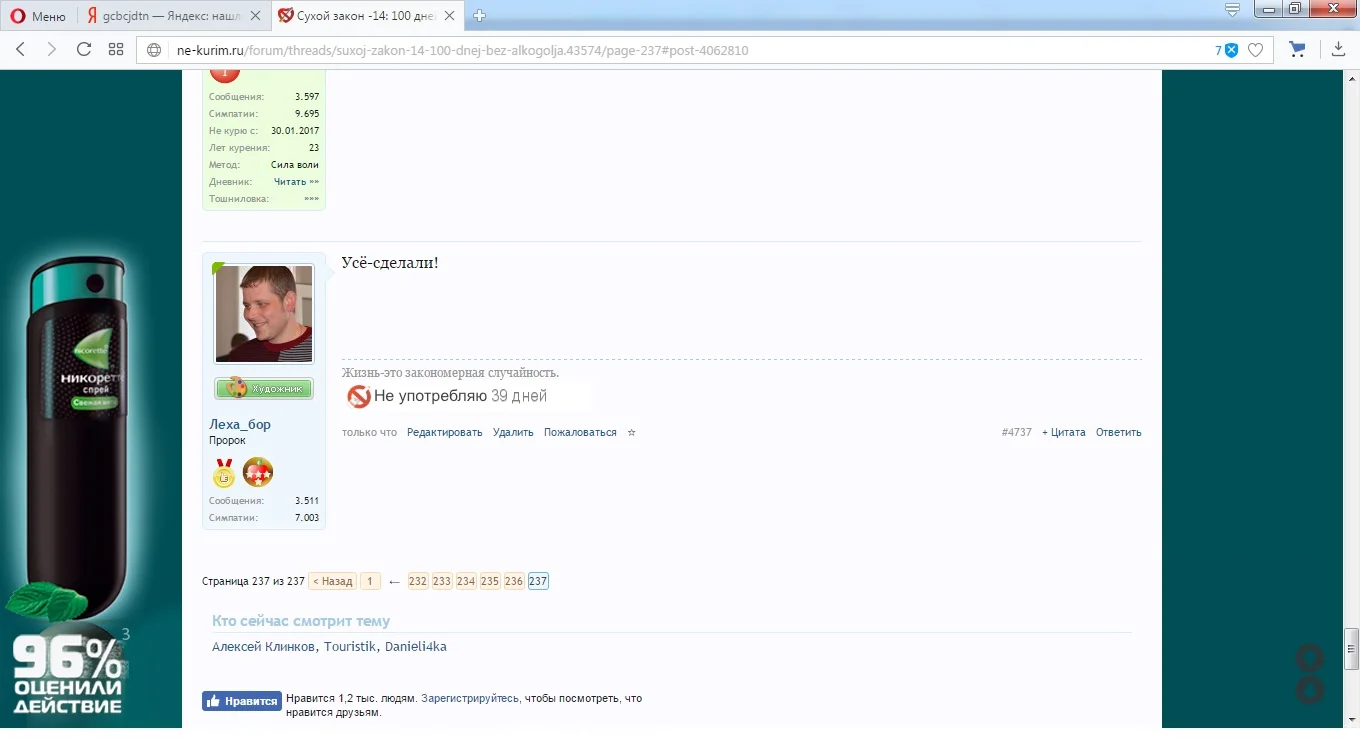Click the forward navigation arrow
1360x748 pixels.
click(52, 50)
